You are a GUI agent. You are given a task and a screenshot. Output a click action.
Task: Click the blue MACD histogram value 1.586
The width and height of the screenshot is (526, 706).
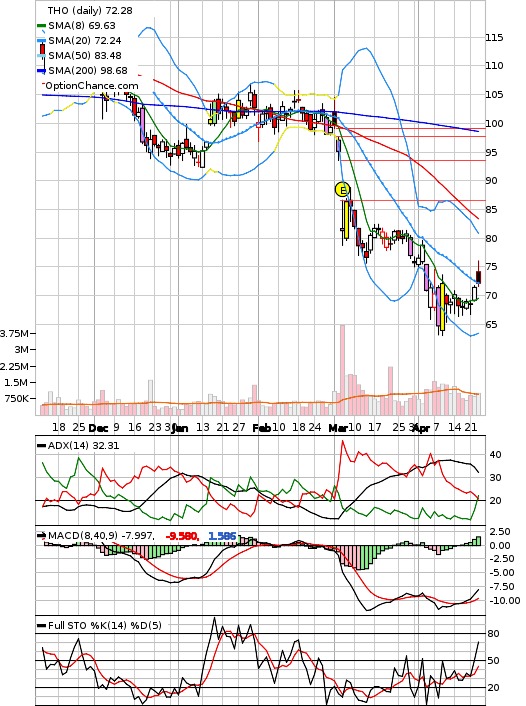pyautogui.click(x=222, y=536)
